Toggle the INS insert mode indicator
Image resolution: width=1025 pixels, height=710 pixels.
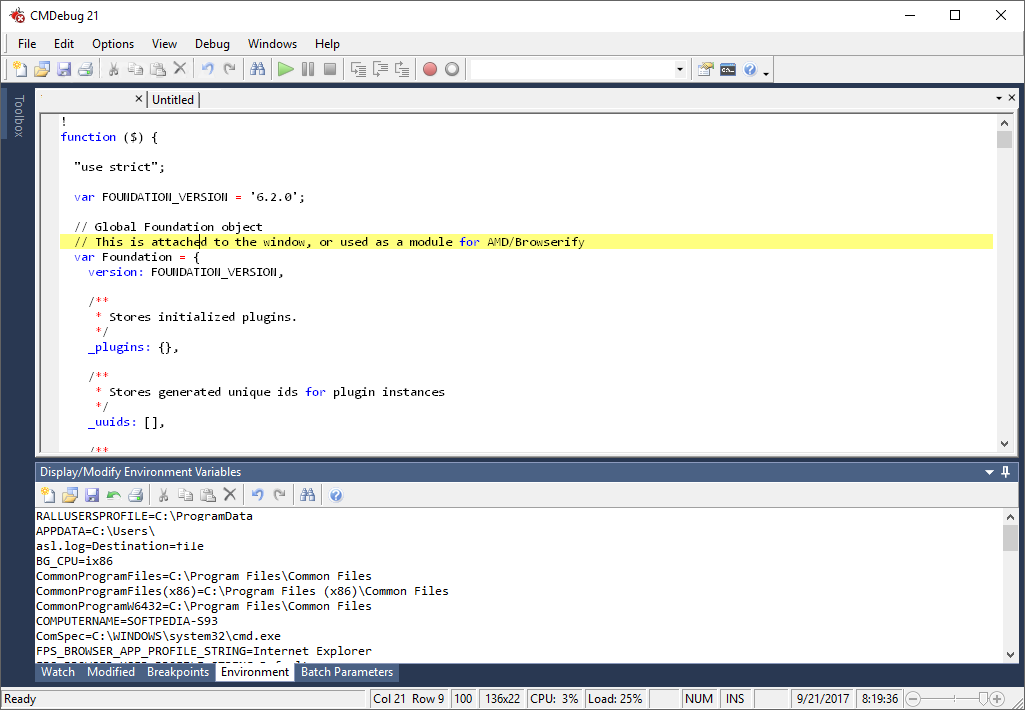click(x=735, y=698)
